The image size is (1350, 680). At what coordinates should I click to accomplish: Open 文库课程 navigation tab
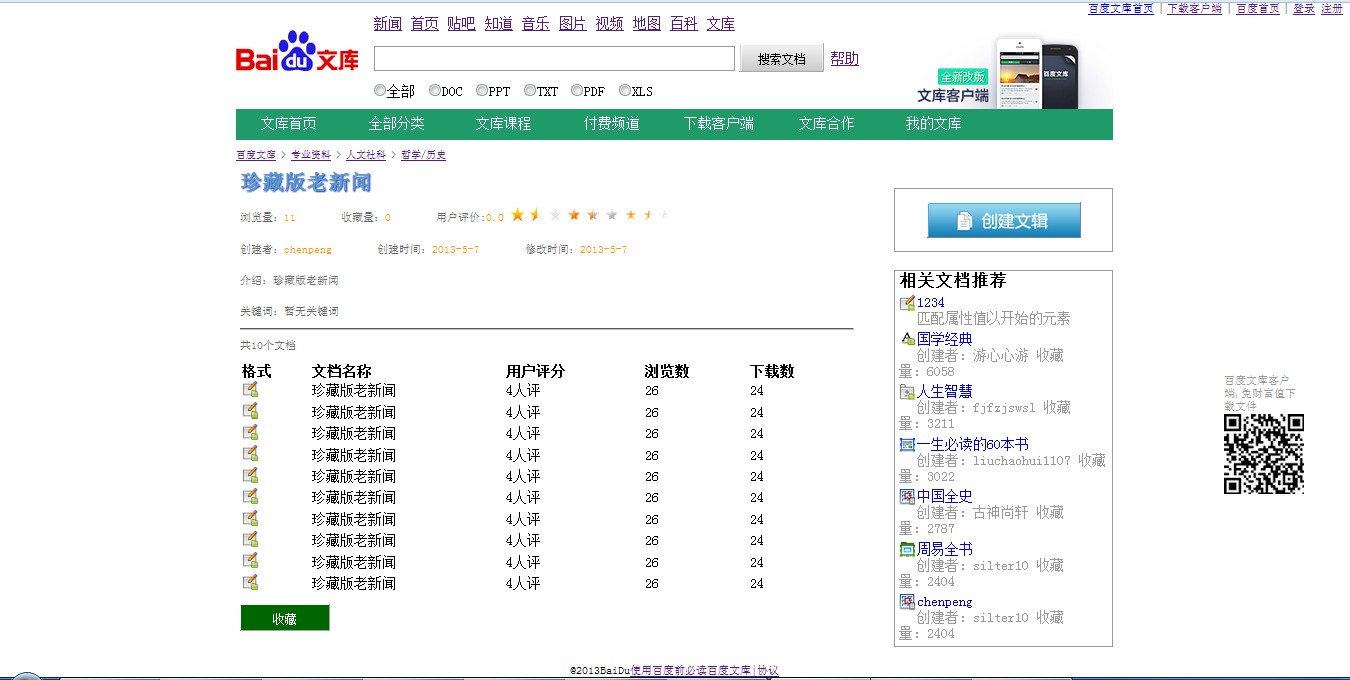(x=503, y=124)
